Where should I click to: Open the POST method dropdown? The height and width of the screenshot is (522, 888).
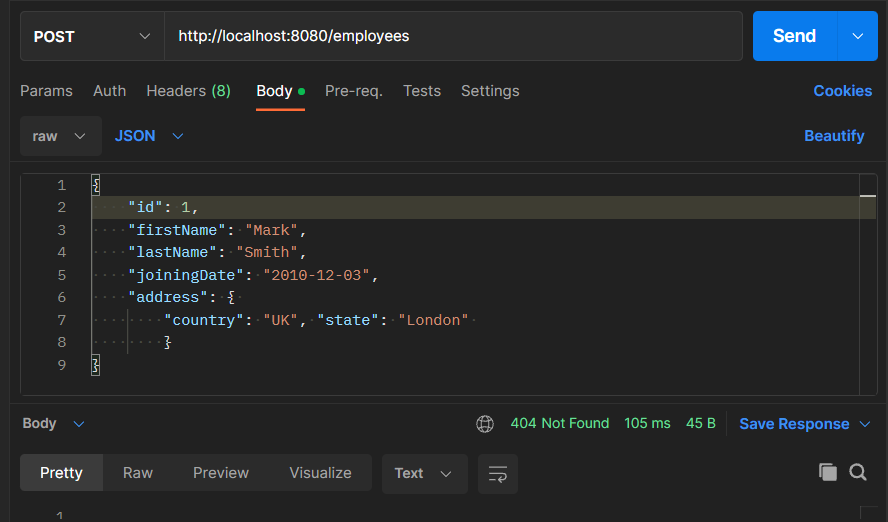92,36
